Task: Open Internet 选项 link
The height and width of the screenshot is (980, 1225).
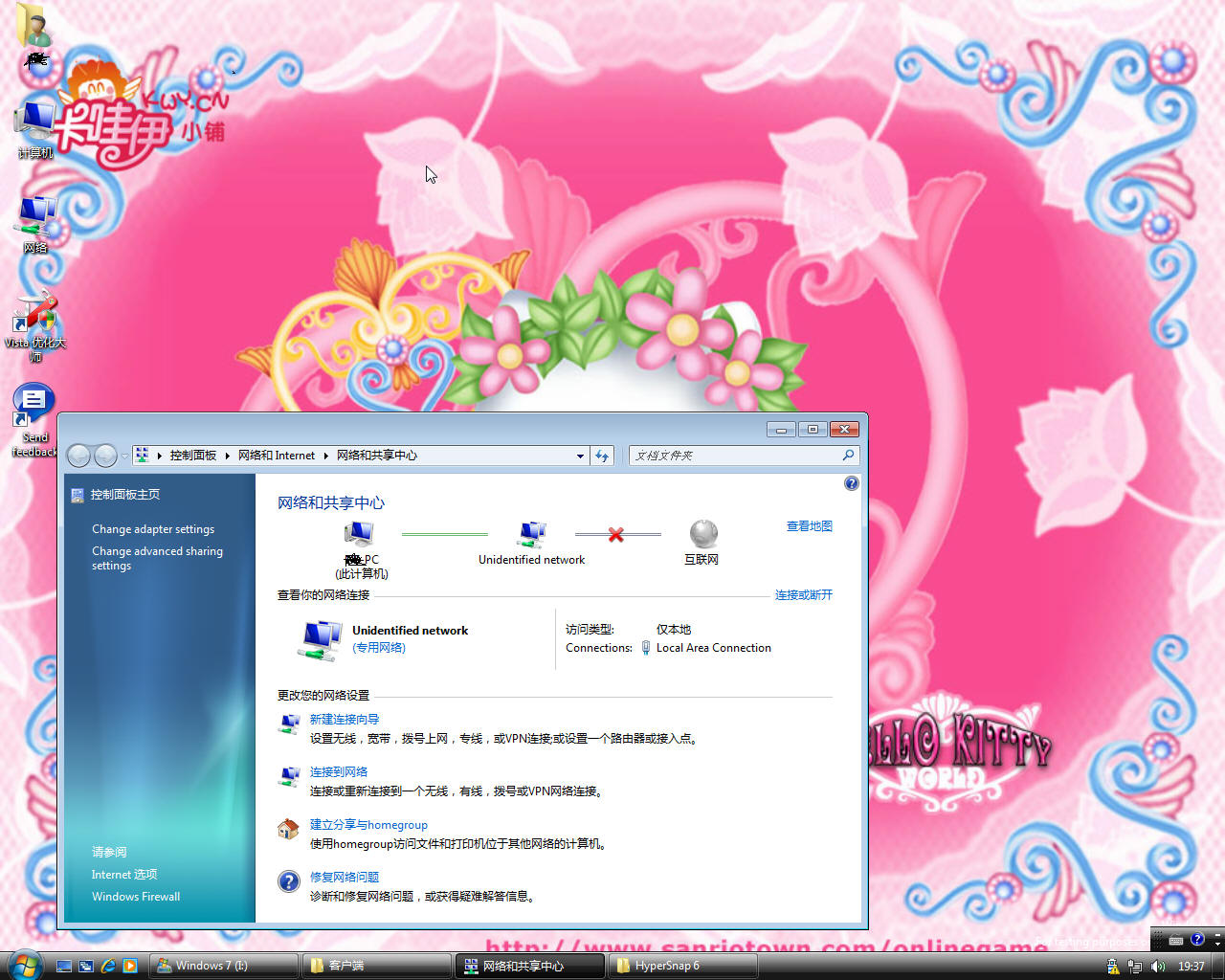Action: click(124, 875)
